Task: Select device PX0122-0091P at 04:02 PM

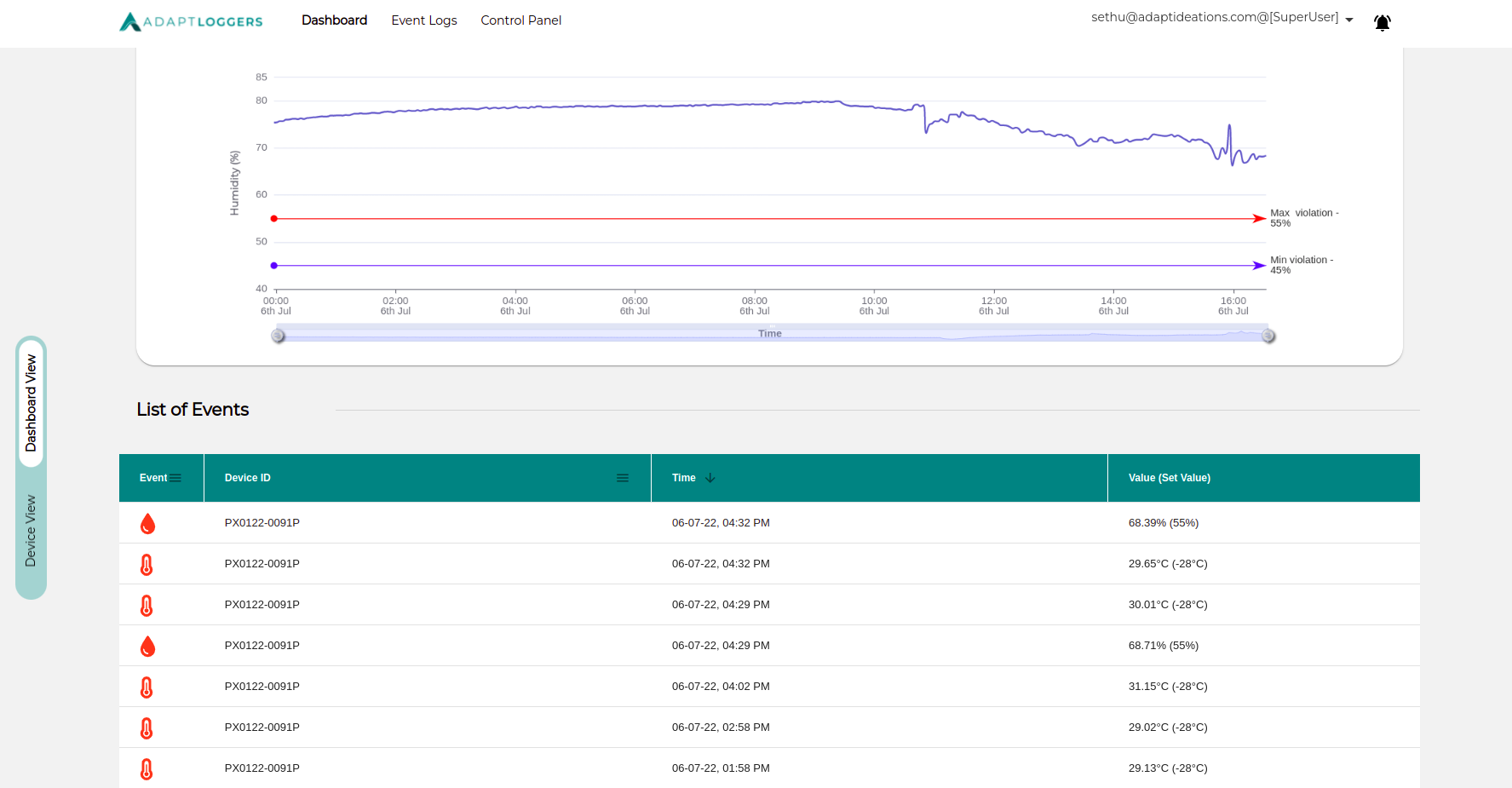Action: click(x=262, y=687)
